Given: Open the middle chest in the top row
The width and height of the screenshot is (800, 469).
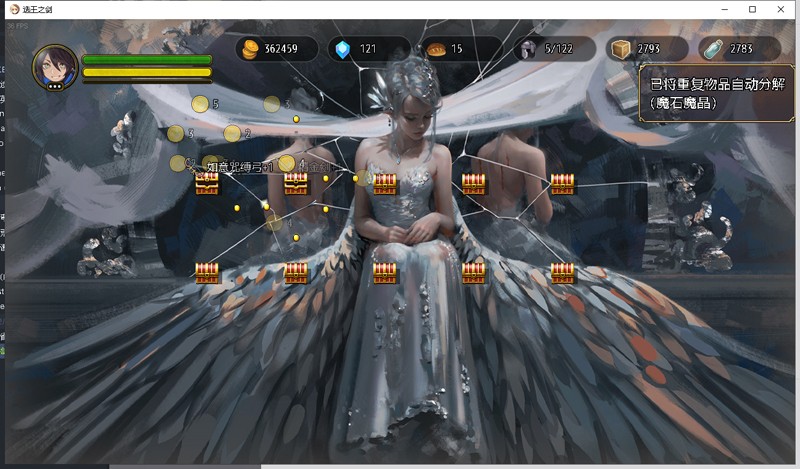Looking at the screenshot, I should [x=385, y=184].
